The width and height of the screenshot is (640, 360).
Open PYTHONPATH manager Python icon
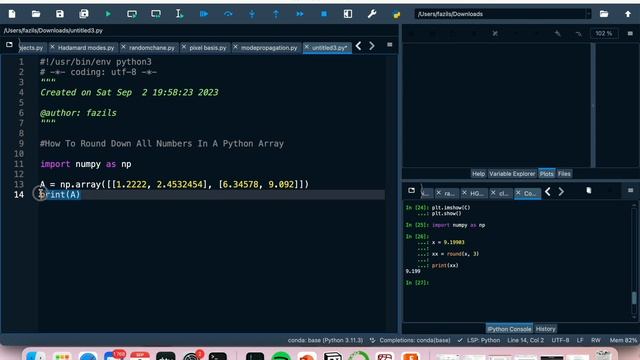coord(396,14)
